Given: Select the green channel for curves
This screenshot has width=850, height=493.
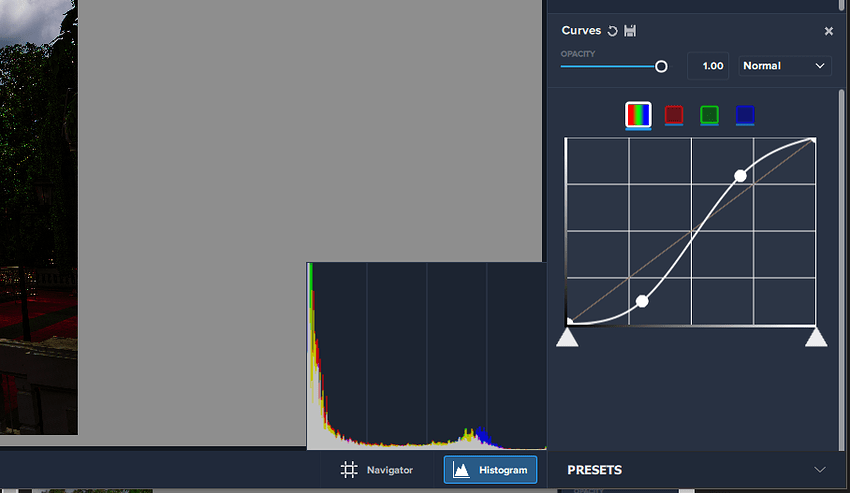Looking at the screenshot, I should tap(709, 115).
